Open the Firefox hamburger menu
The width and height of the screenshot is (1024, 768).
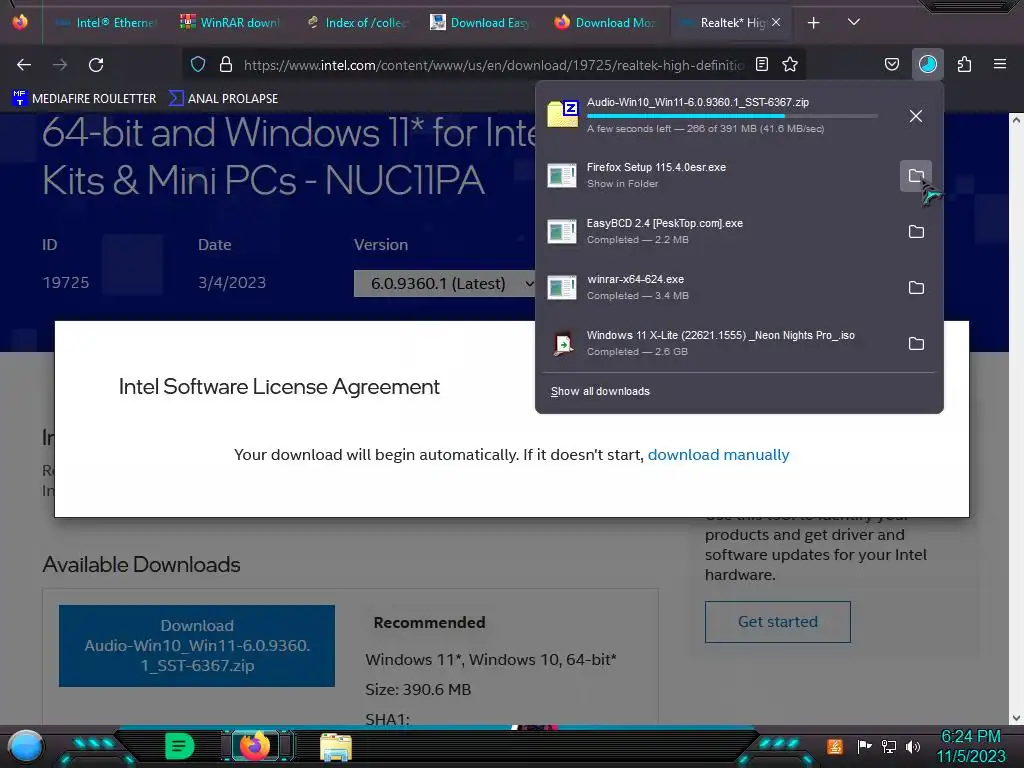[1000, 65]
